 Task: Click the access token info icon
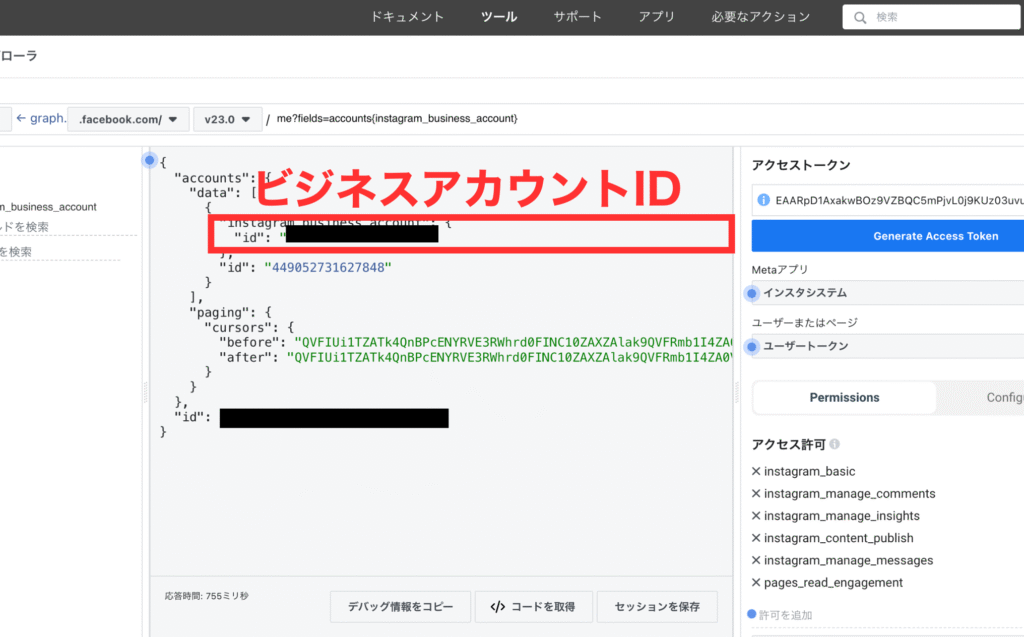coord(763,200)
